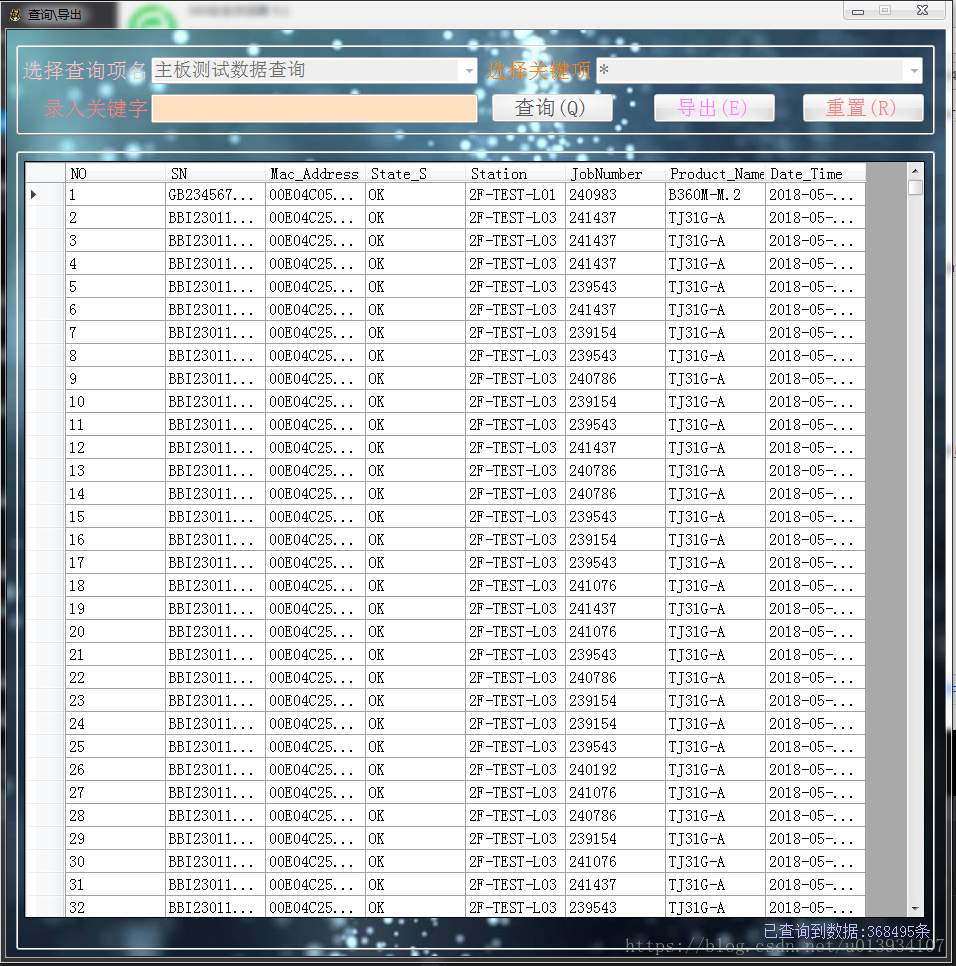Click the 导出(E) export button

[714, 108]
